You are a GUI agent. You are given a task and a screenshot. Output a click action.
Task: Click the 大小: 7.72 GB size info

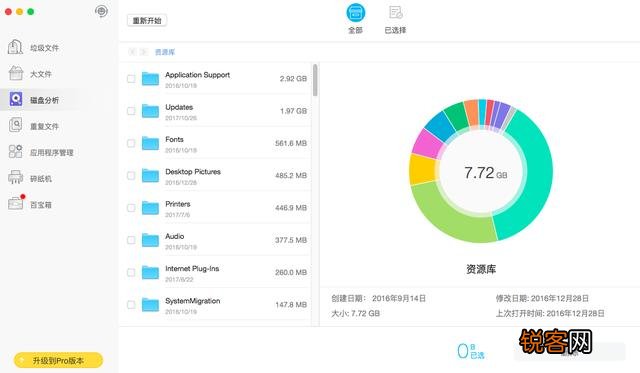pos(356,313)
